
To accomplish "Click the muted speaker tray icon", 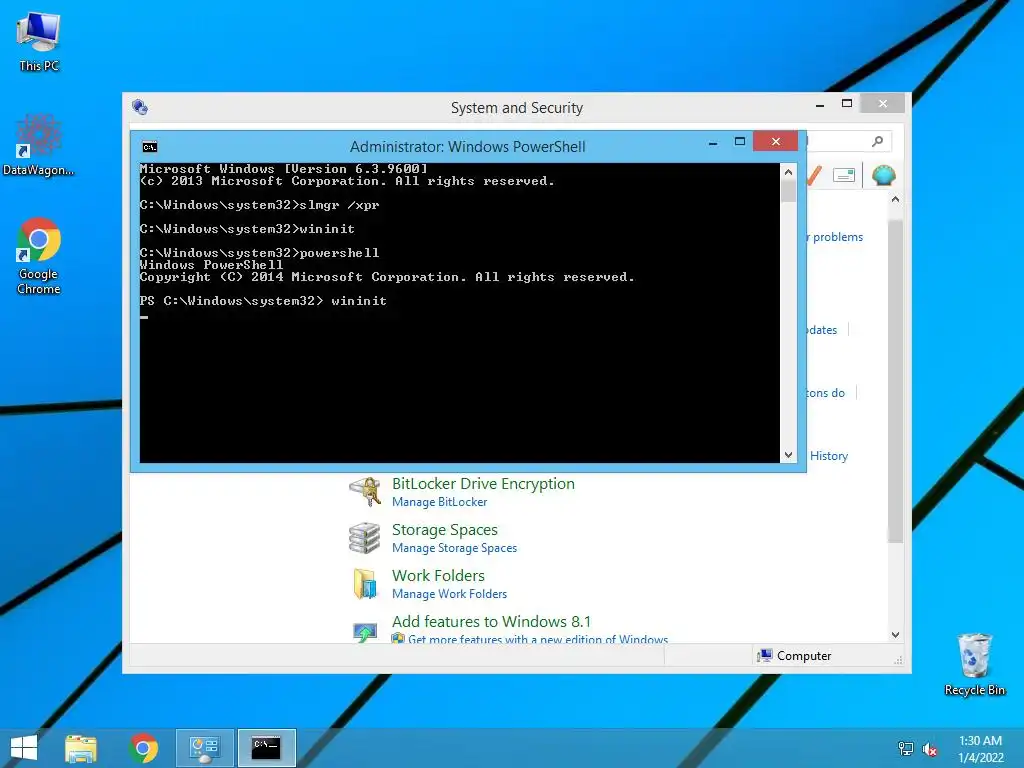I will coord(929,749).
